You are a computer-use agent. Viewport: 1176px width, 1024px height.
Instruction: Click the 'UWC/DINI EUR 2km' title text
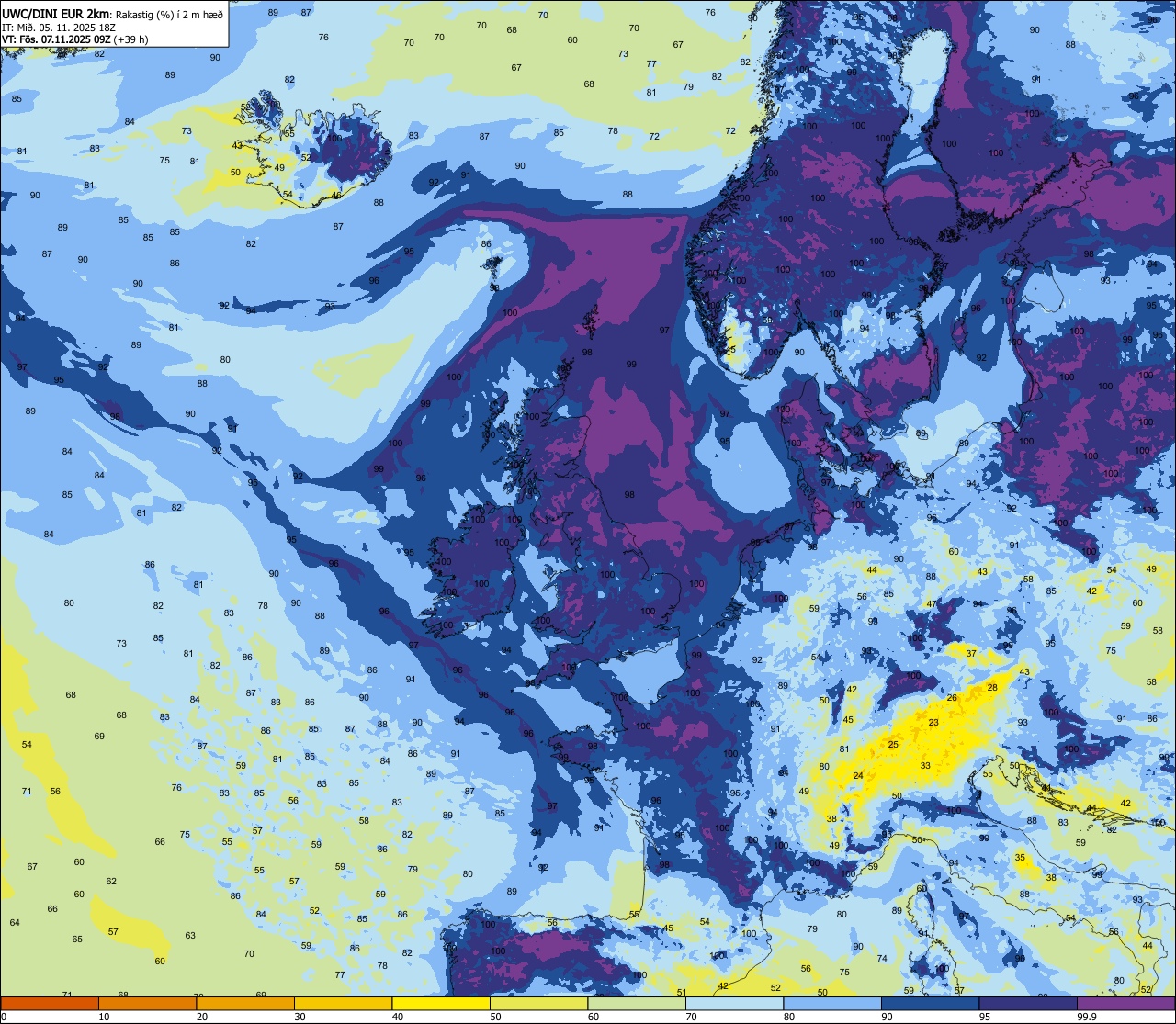point(57,14)
